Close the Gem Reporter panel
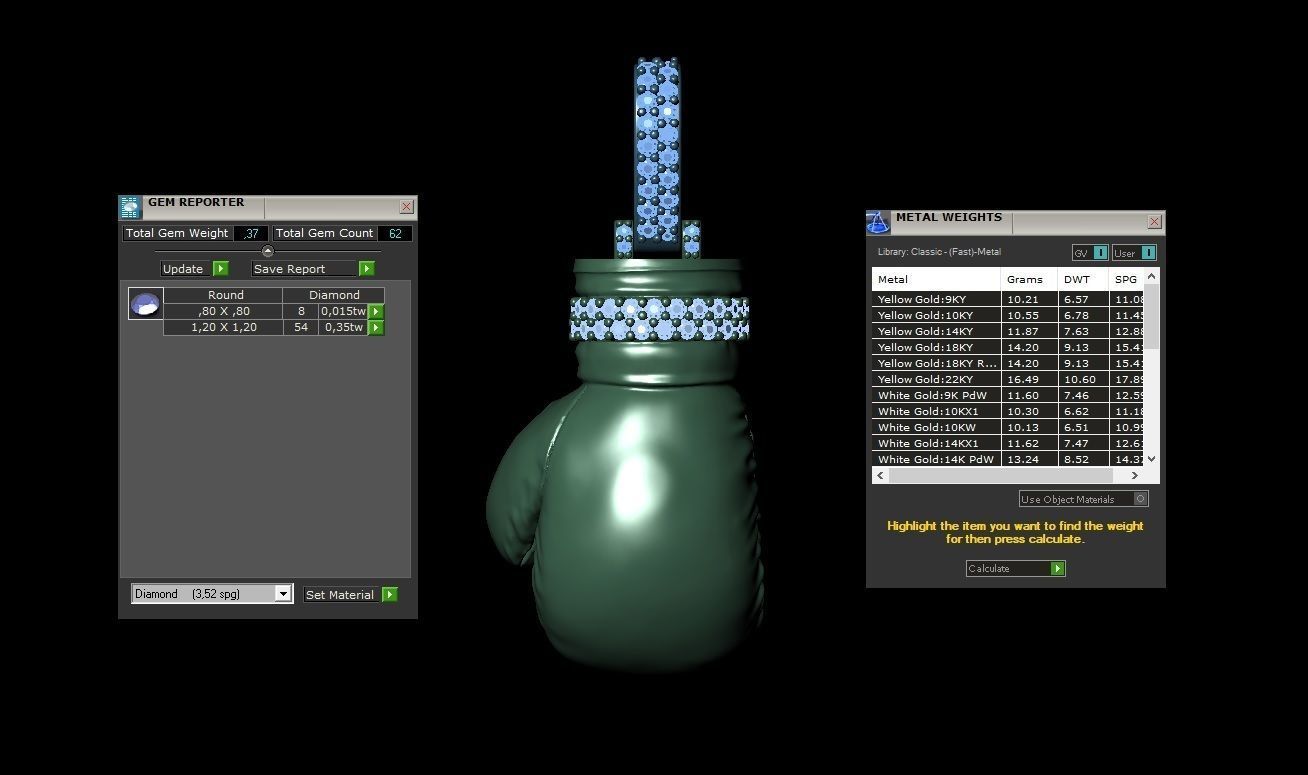 click(x=406, y=206)
